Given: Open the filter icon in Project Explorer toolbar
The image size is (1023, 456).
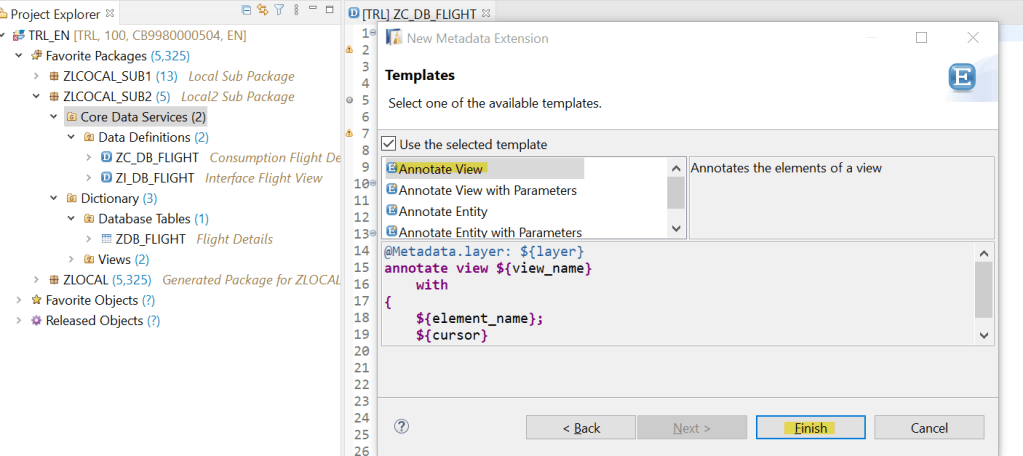Looking at the screenshot, I should click(279, 10).
